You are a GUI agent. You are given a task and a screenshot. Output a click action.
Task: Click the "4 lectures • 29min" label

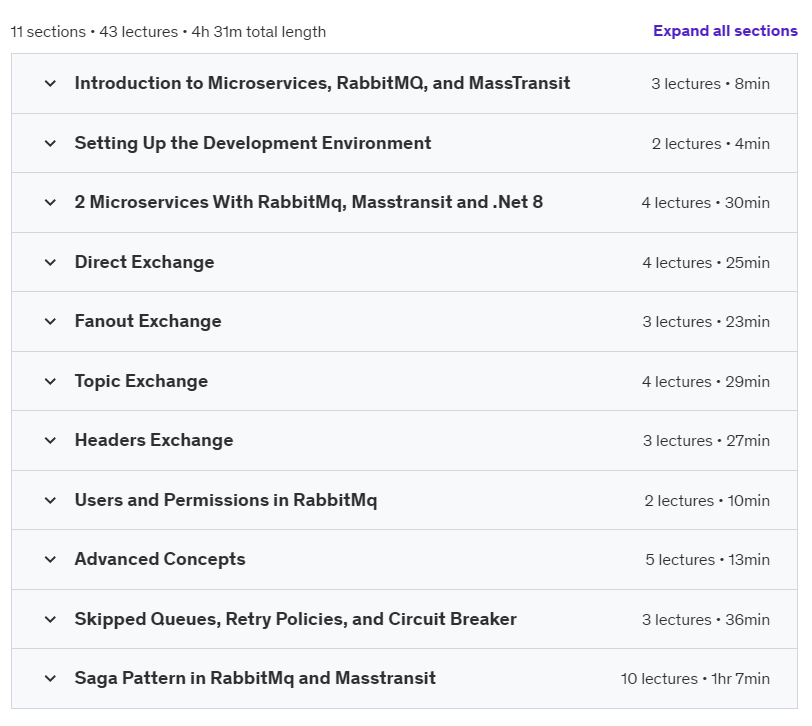coord(706,382)
